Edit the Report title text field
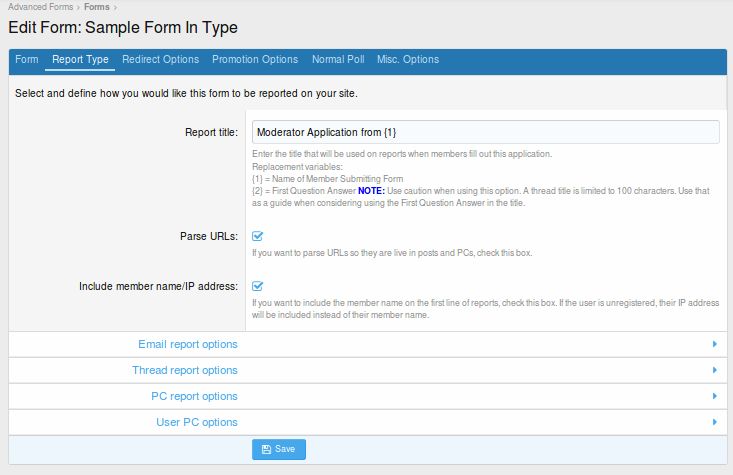733x475 pixels. tap(485, 132)
